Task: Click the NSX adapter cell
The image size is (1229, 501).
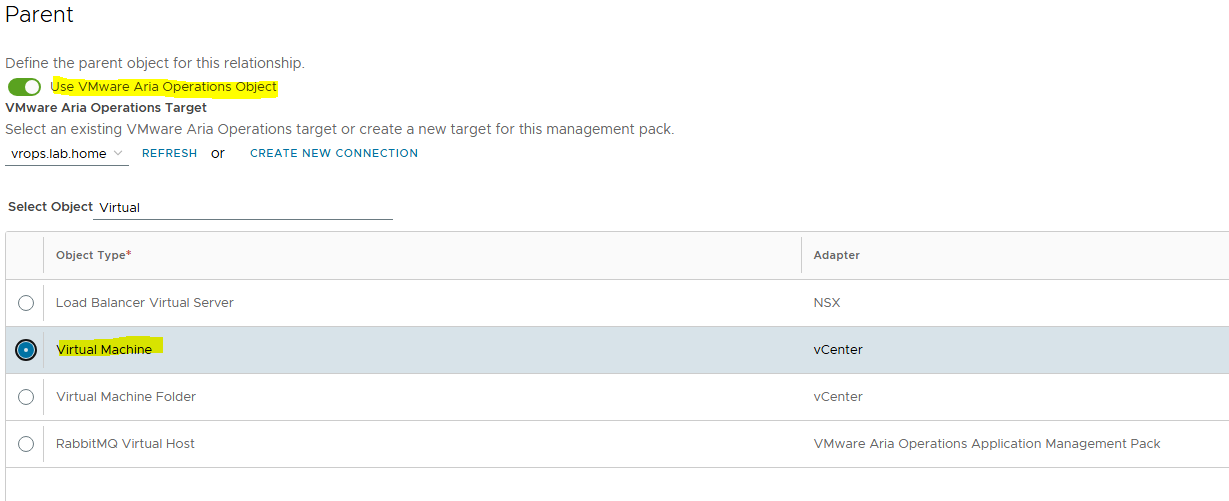Action: click(827, 303)
